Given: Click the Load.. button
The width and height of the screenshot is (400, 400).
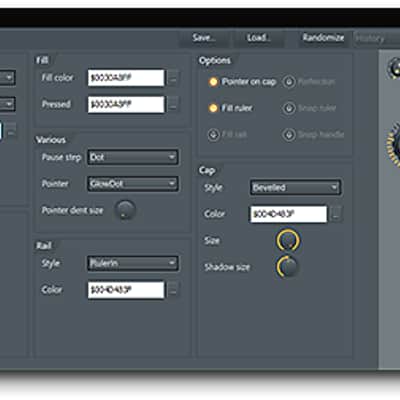Looking at the screenshot, I should coord(259,38).
